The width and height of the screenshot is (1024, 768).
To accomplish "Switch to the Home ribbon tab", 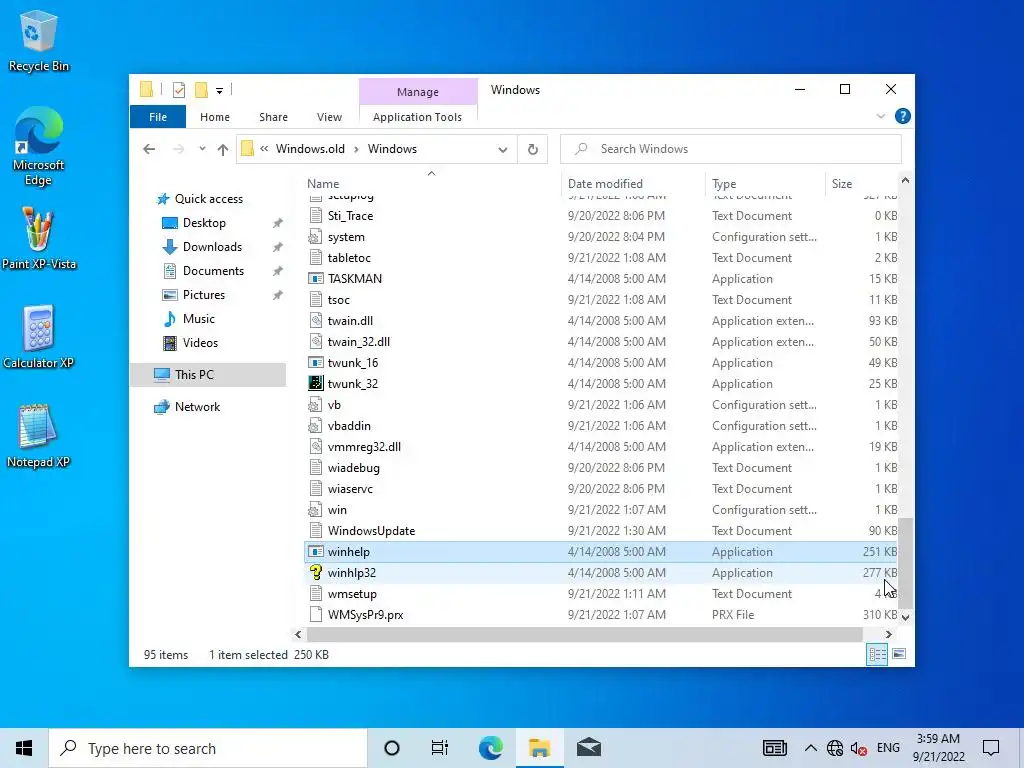I will point(215,117).
